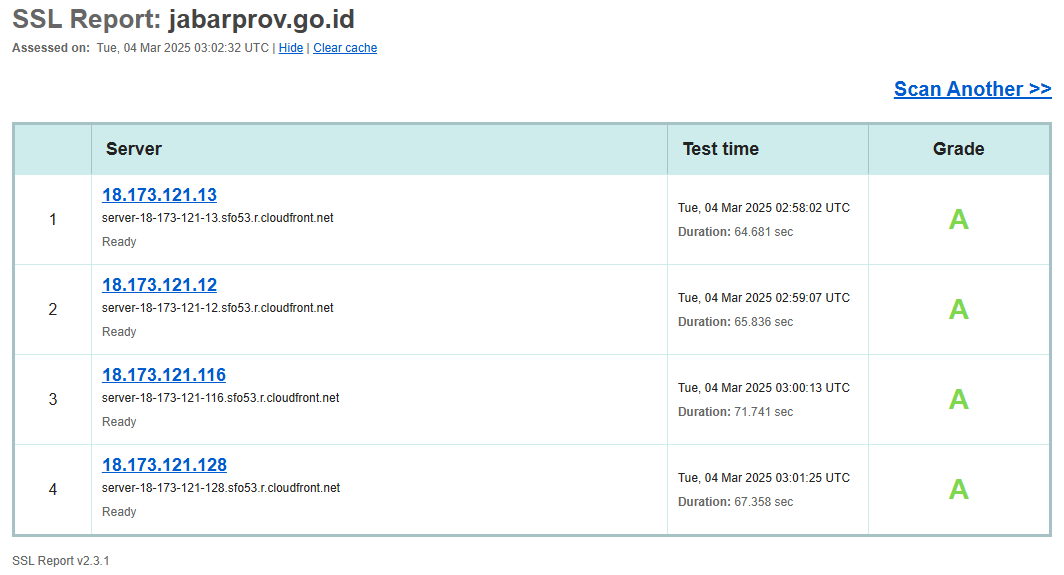The height and width of the screenshot is (575, 1064).
Task: Open server 18.173.121.116 report
Action: (164, 375)
